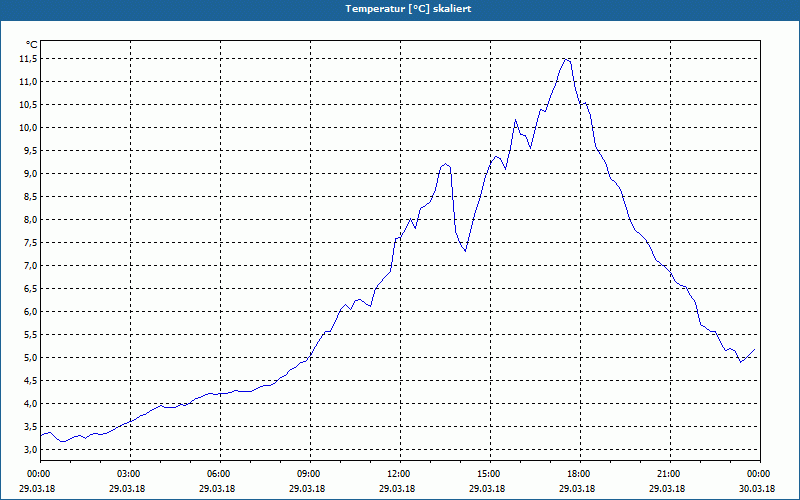Click the 3,5 y-axis value
Viewport: 800px width, 500px height.
point(30,426)
